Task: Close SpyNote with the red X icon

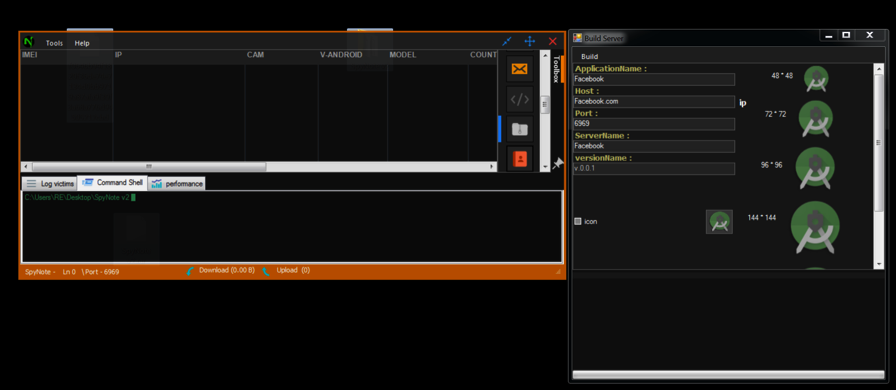Action: (x=553, y=41)
